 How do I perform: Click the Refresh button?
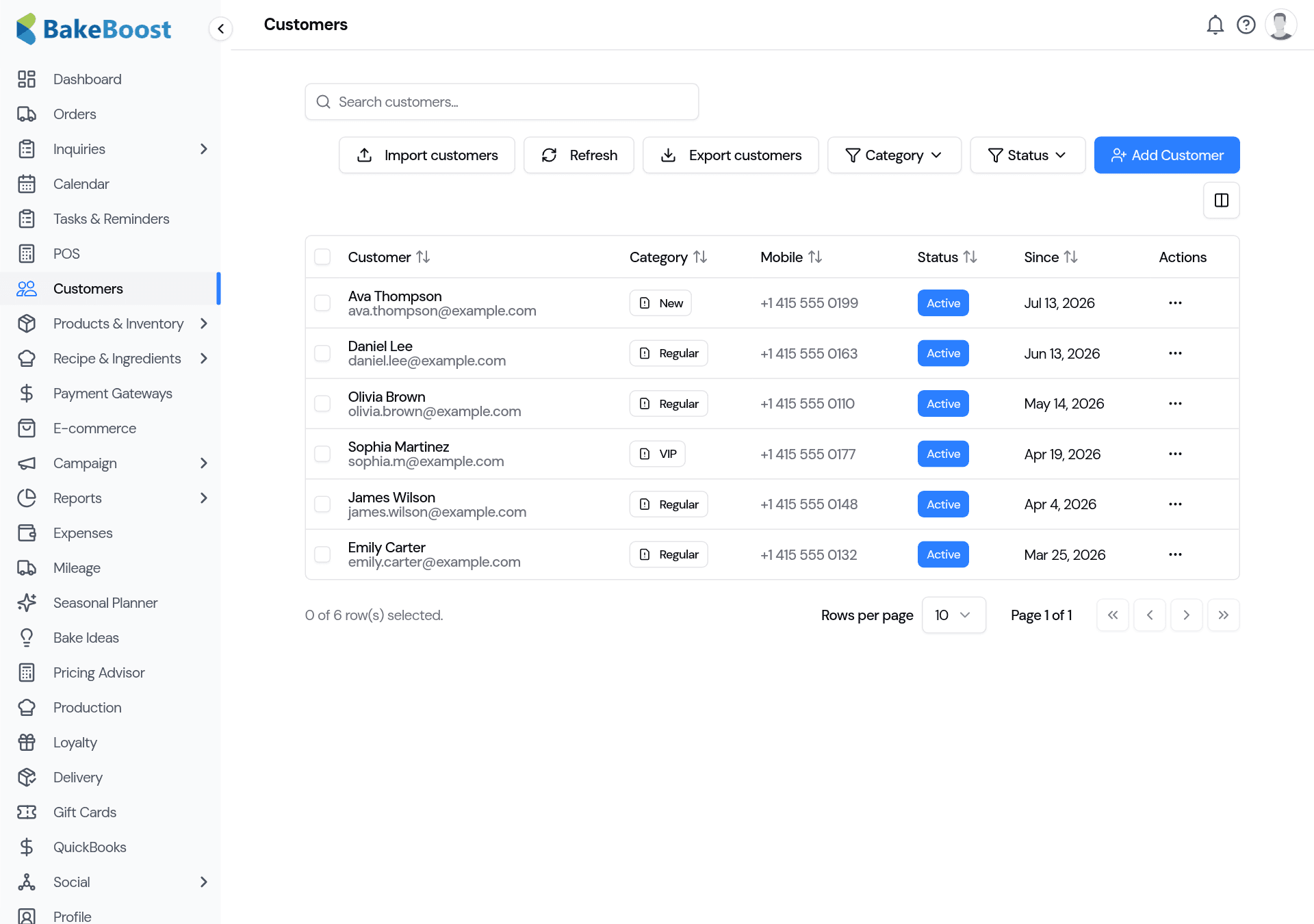579,155
